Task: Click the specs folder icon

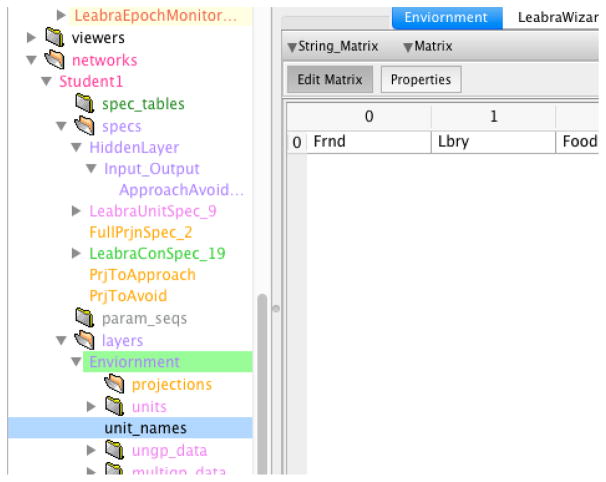Action: click(x=85, y=126)
